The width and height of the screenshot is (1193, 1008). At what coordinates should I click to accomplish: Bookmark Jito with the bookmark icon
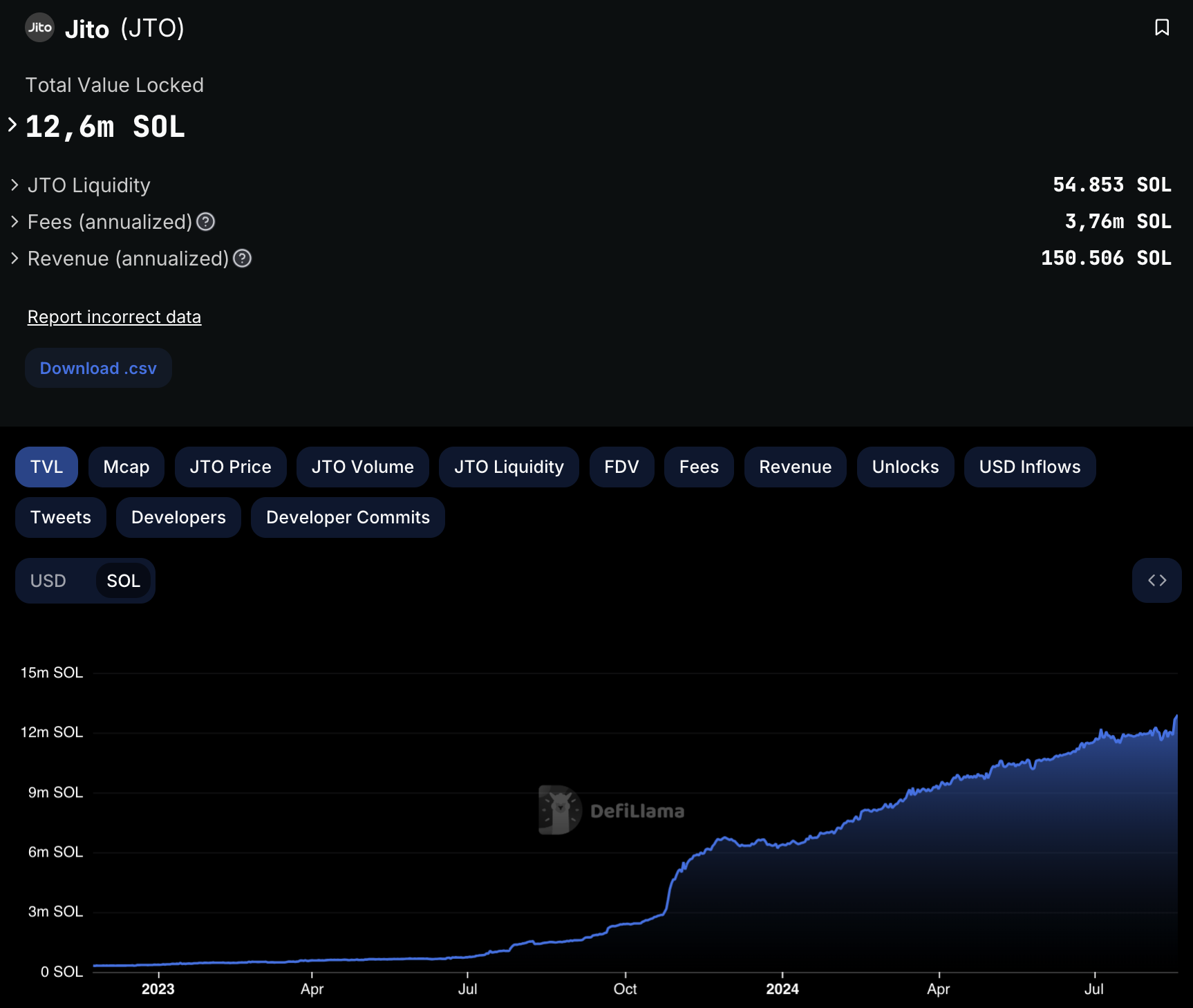point(1162,28)
